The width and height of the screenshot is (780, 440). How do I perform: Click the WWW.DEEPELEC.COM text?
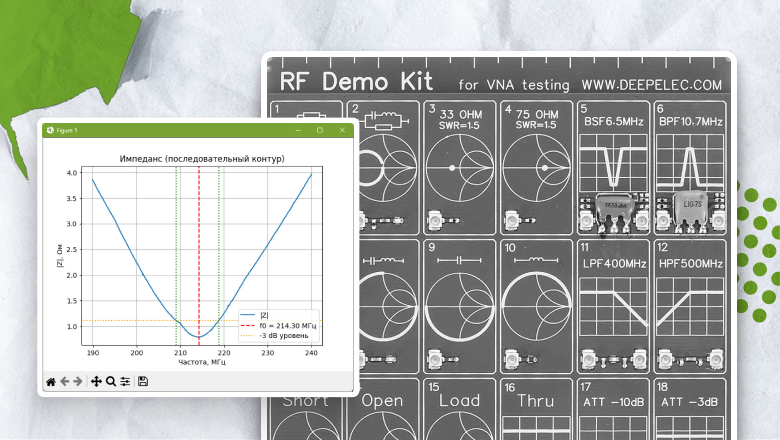click(x=665, y=86)
